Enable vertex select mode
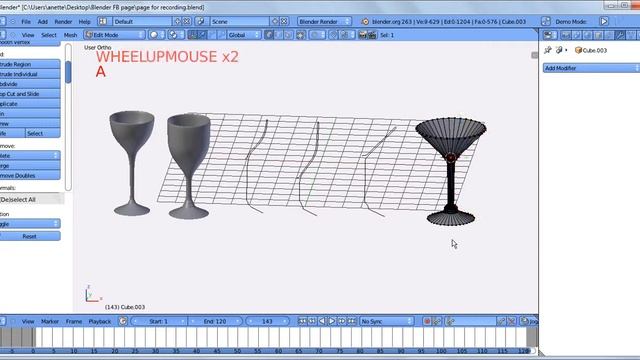Image resolution: width=640 pixels, height=360 pixels. point(269,35)
